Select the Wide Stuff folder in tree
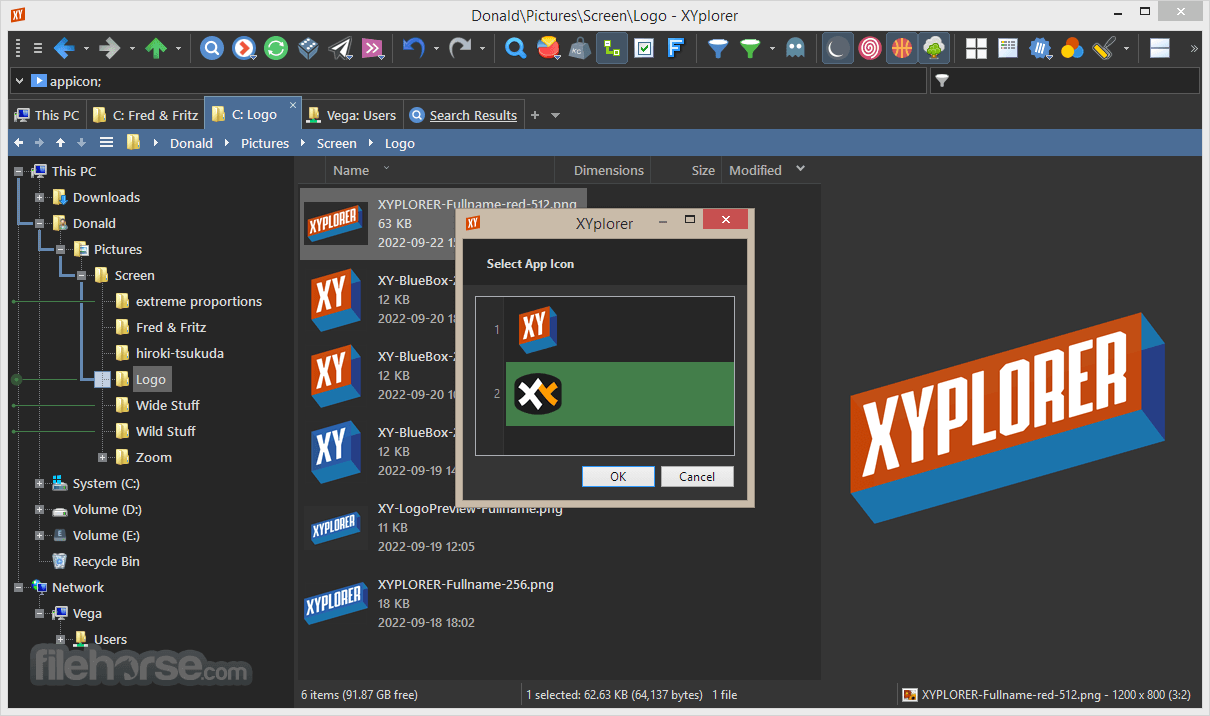Viewport: 1210px width, 716px height. [x=167, y=405]
